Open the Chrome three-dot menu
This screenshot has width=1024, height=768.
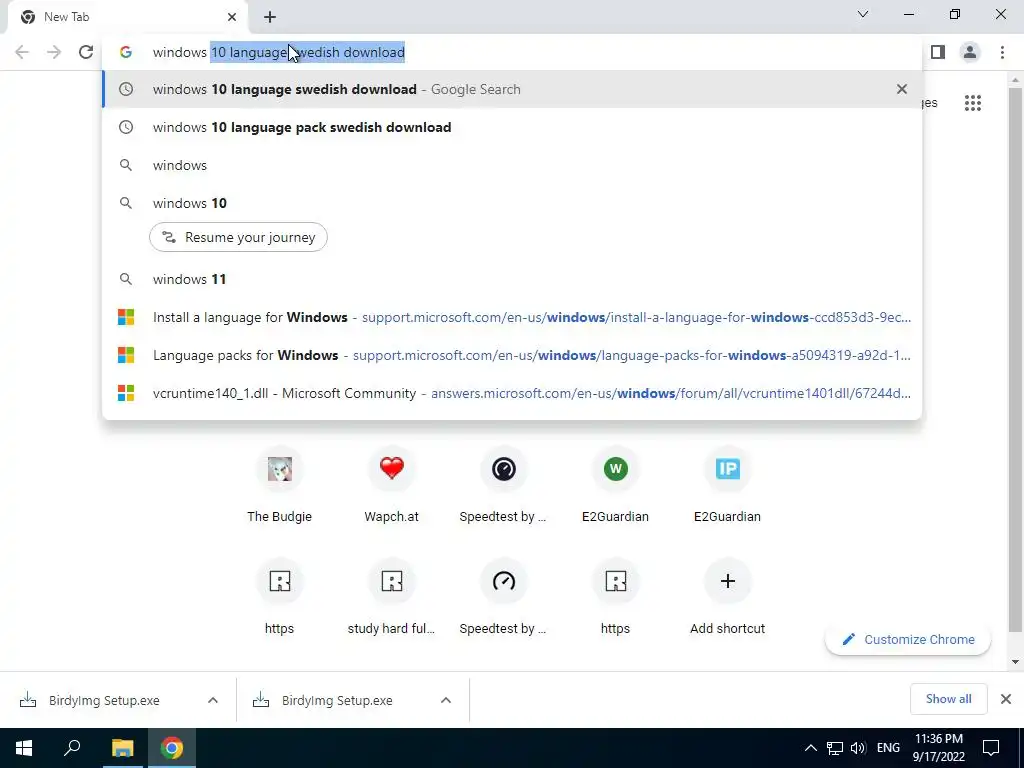point(1002,52)
